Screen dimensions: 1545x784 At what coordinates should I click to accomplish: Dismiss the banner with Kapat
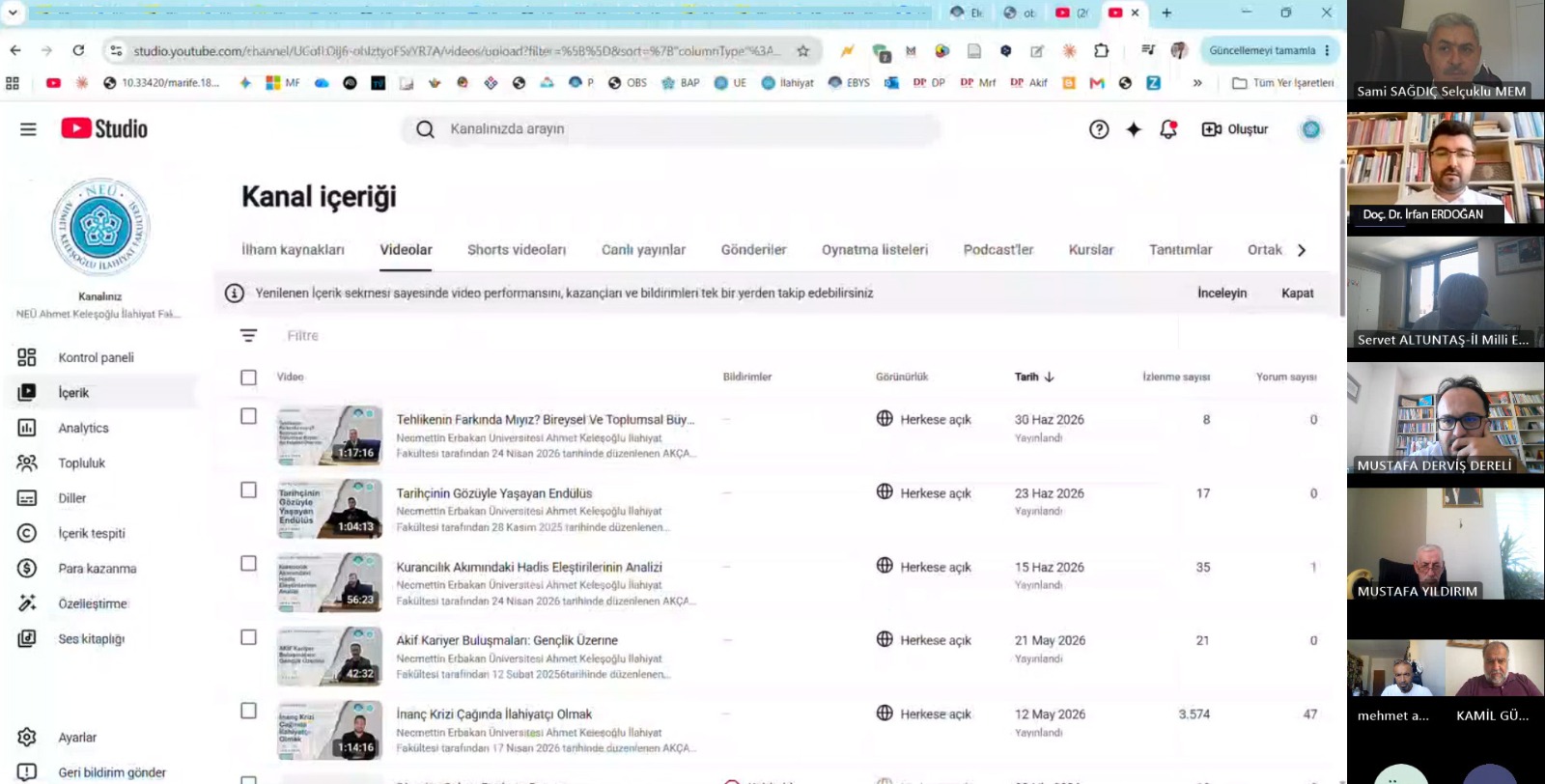(1298, 293)
